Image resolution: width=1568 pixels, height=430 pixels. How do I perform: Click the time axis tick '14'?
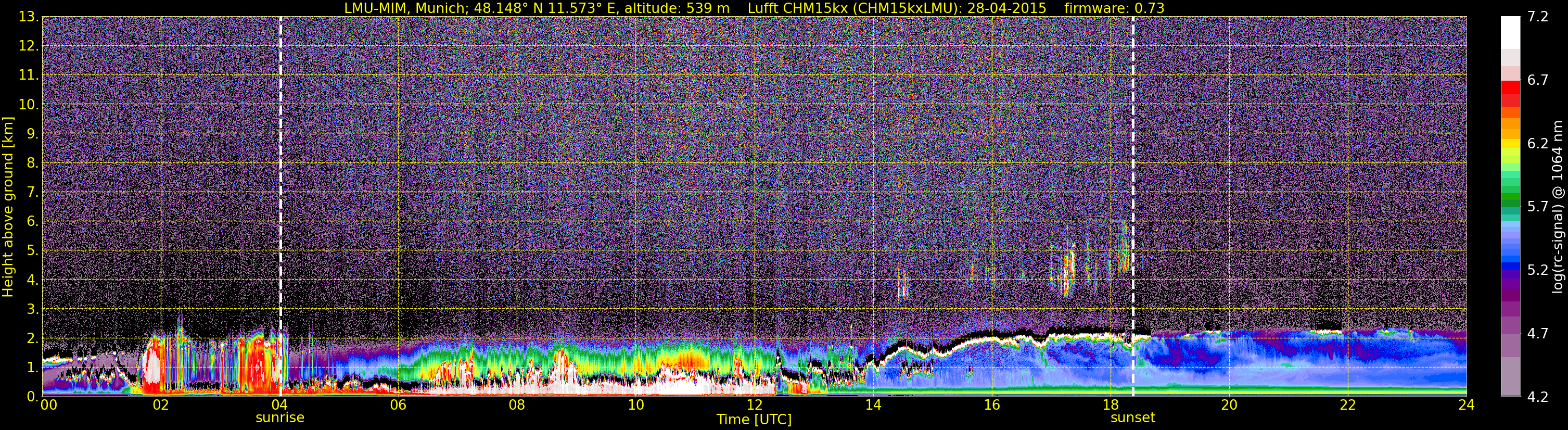pyautogui.click(x=873, y=405)
